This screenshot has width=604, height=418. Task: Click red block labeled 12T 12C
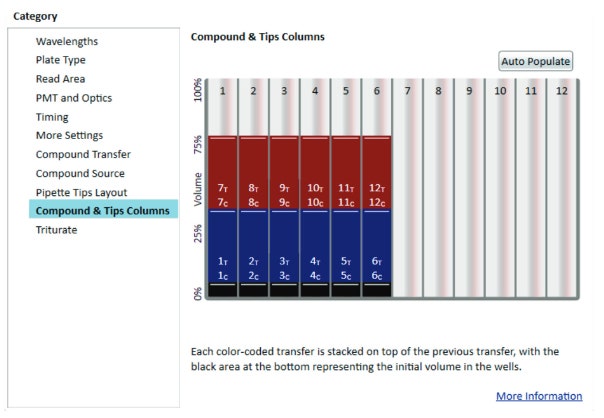pos(377,173)
